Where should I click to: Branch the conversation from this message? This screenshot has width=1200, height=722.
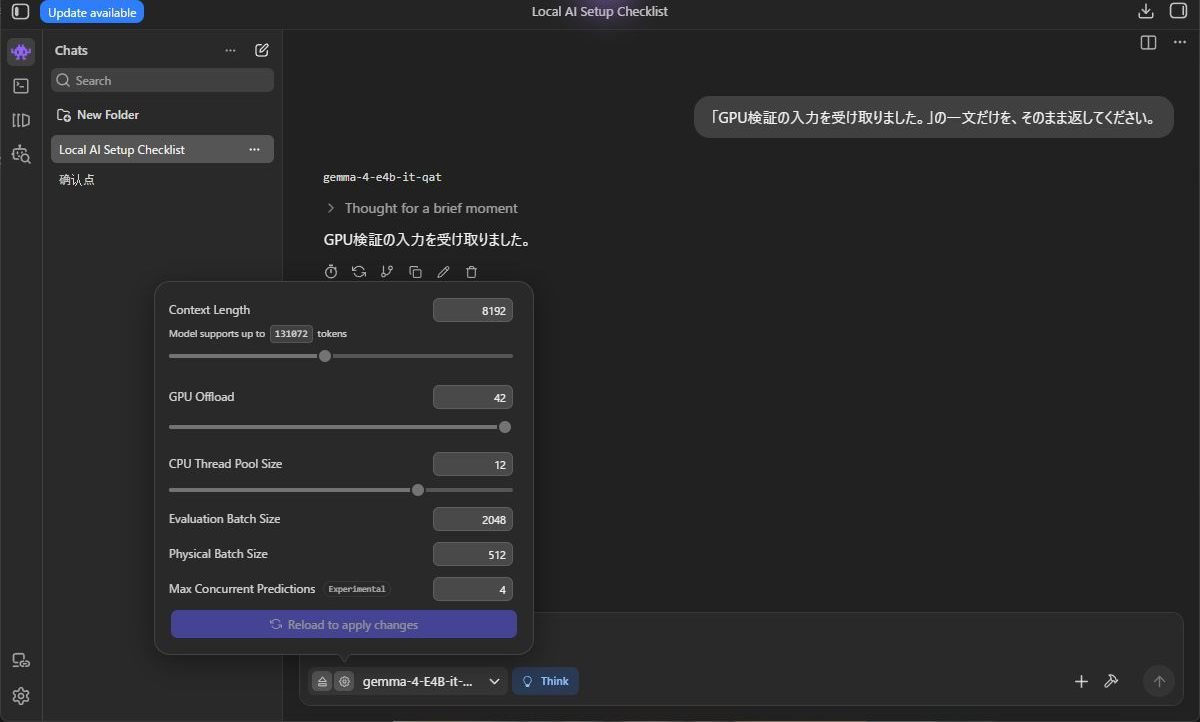387,271
